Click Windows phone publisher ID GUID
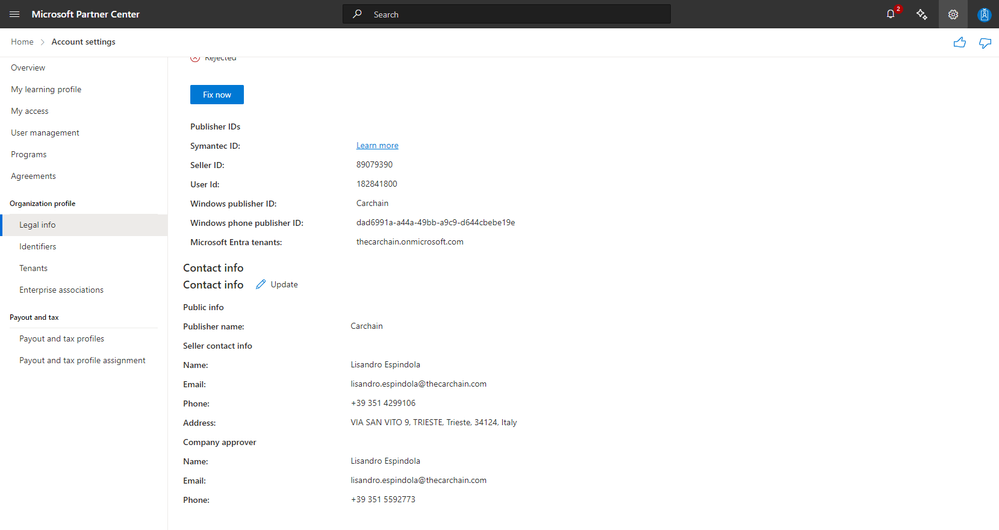The image size is (999, 530). click(x=436, y=222)
